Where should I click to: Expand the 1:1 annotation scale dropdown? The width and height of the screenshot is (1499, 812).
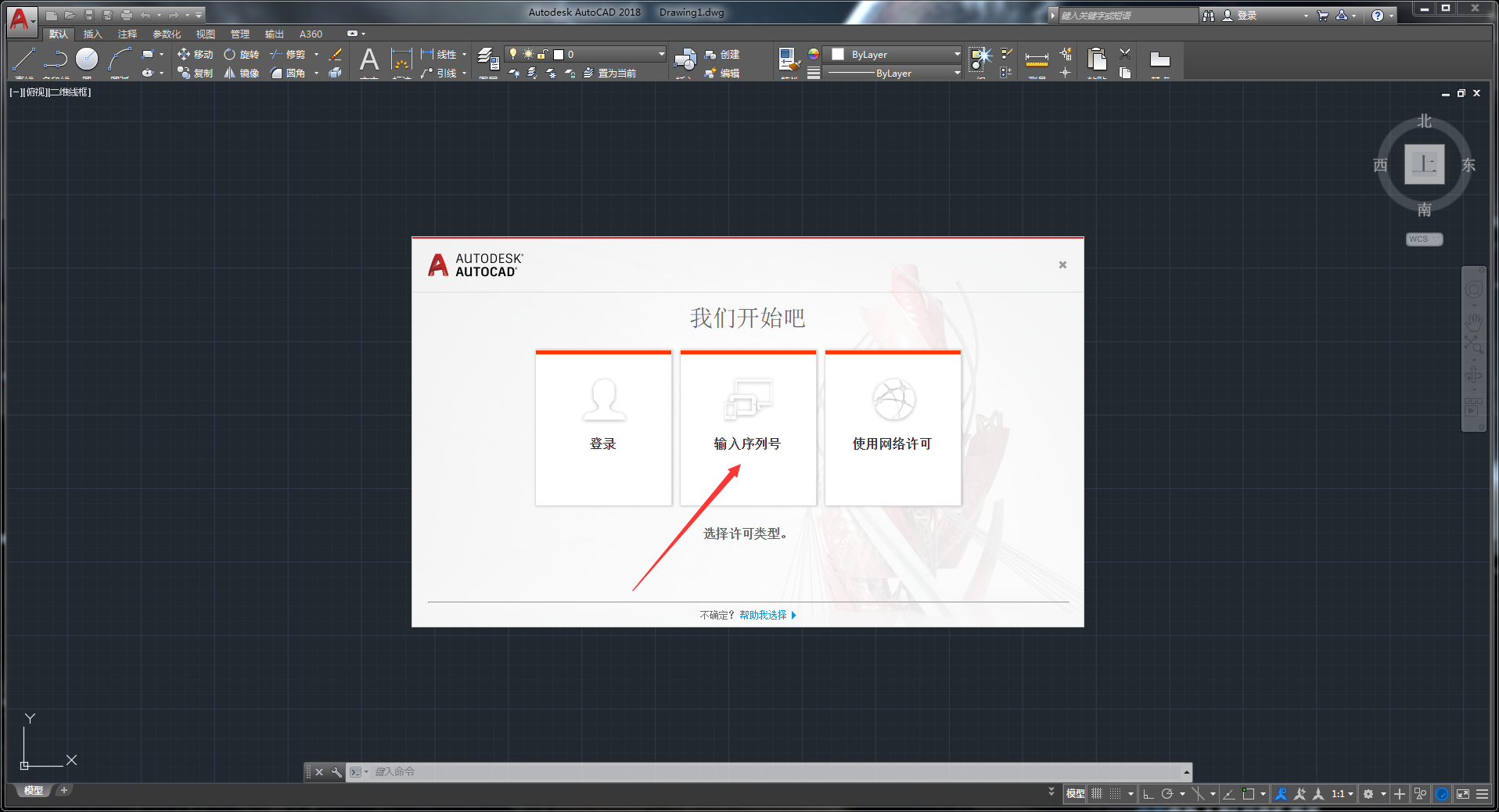[1343, 793]
